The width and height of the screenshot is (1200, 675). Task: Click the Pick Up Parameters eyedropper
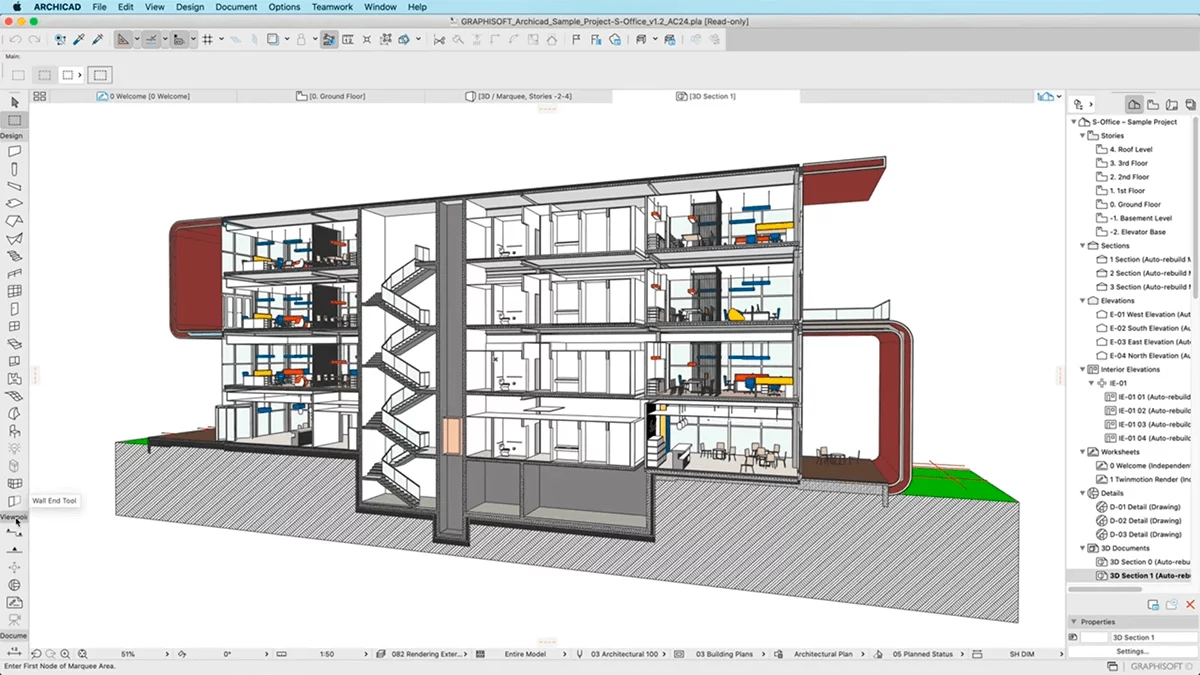click(x=79, y=40)
